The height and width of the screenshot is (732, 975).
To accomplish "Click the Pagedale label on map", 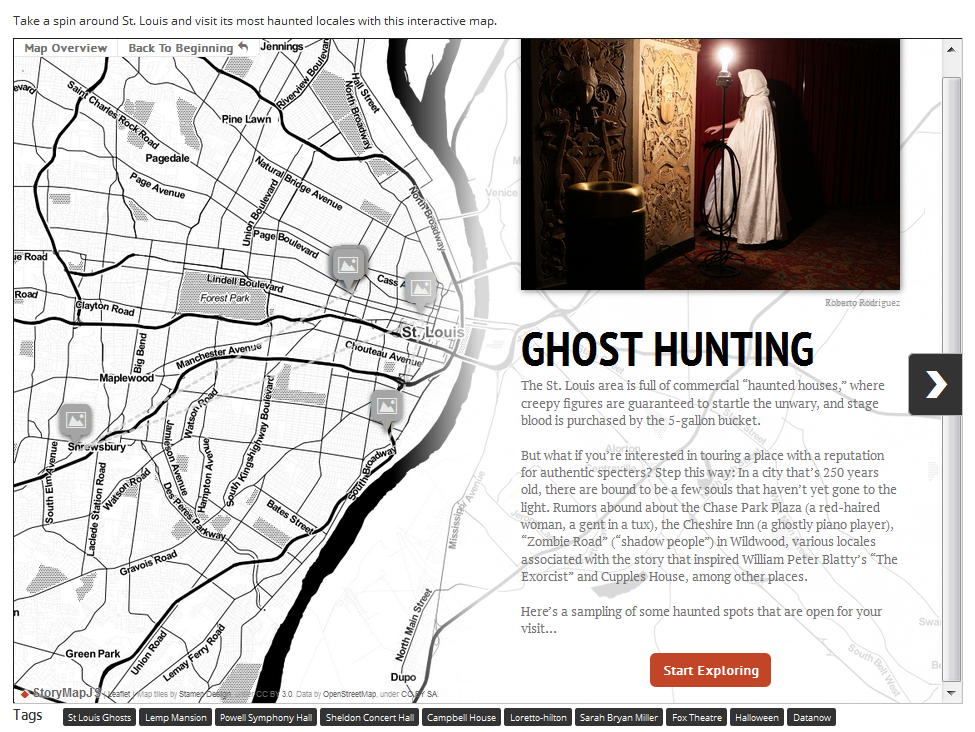I will (x=167, y=158).
